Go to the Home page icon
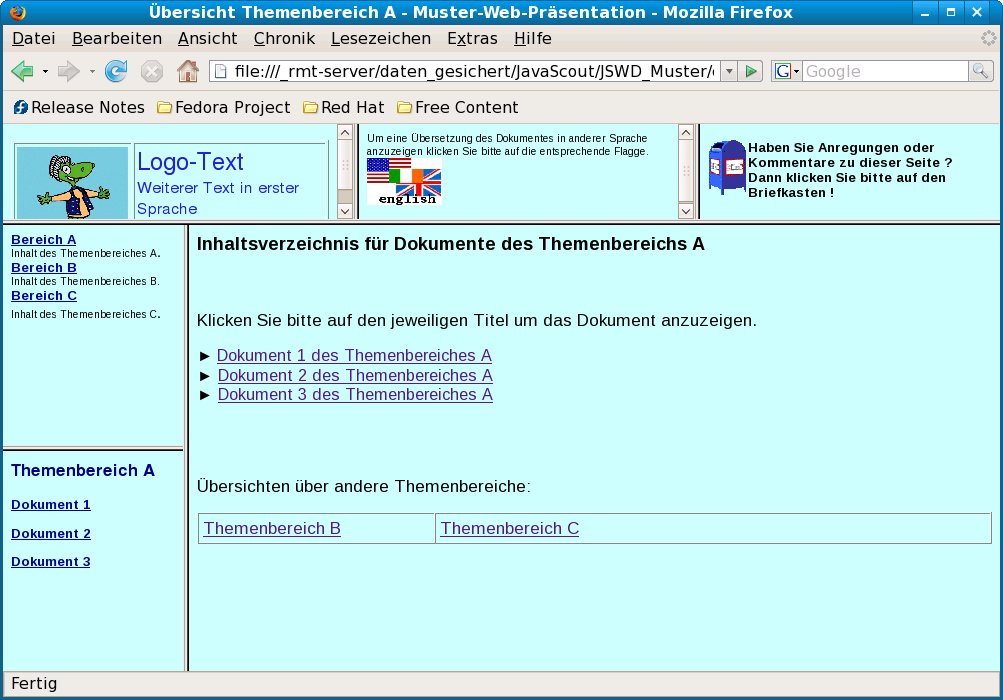 (x=187, y=72)
